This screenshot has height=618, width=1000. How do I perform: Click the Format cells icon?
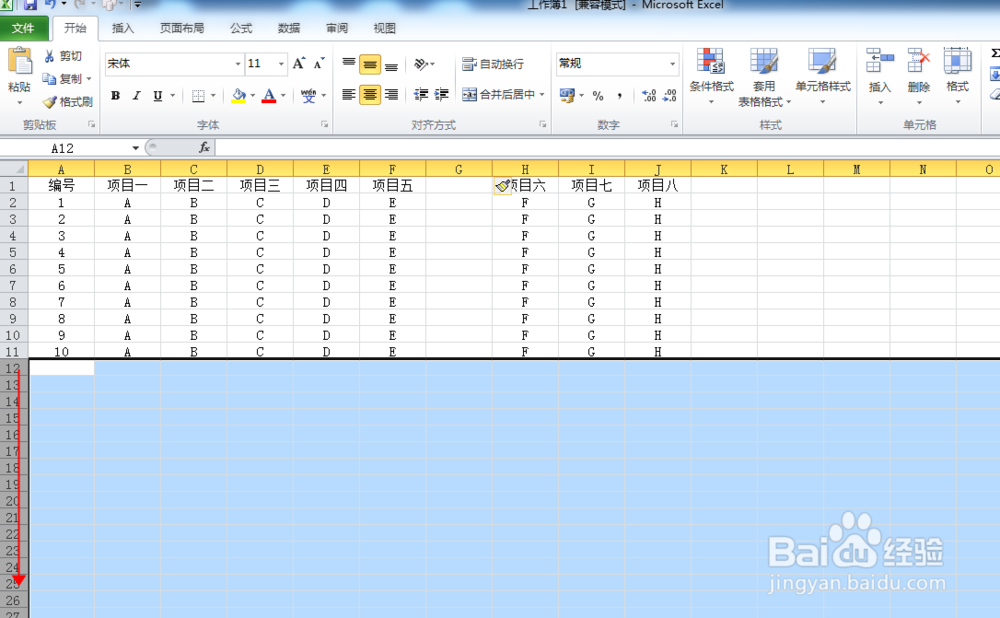tap(957, 62)
